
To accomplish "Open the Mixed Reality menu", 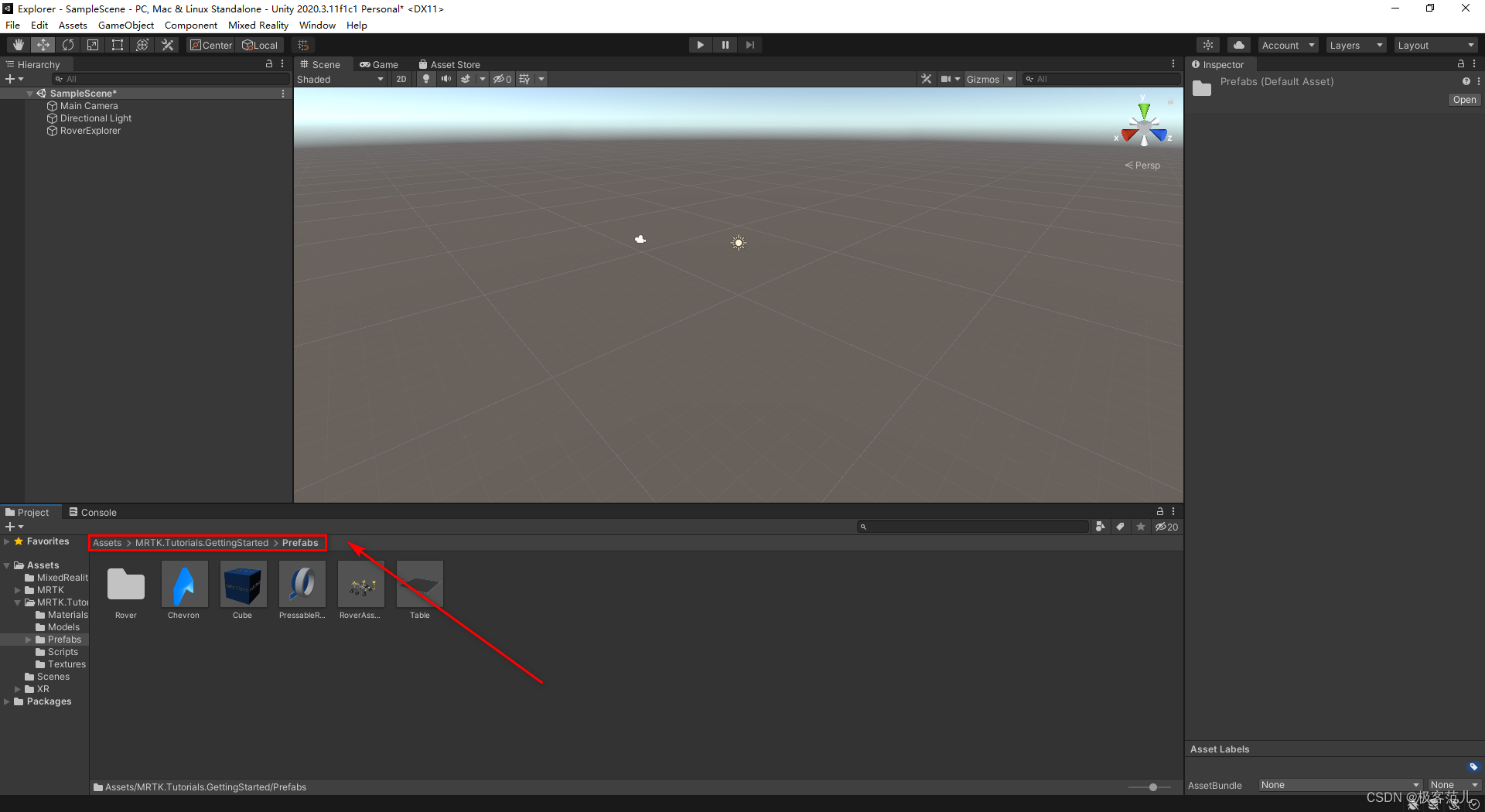I will [258, 25].
